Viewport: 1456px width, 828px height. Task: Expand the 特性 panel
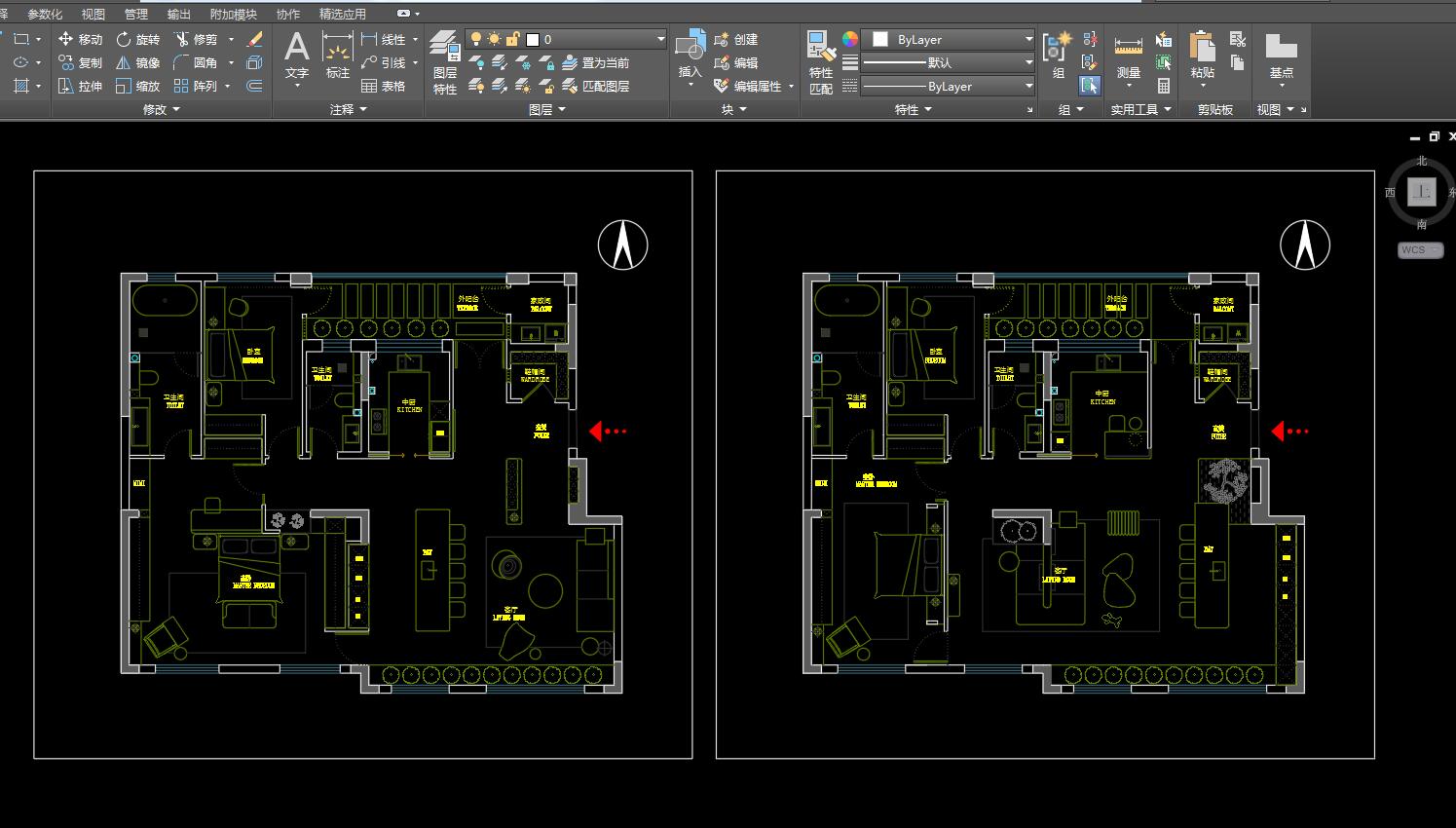914,109
